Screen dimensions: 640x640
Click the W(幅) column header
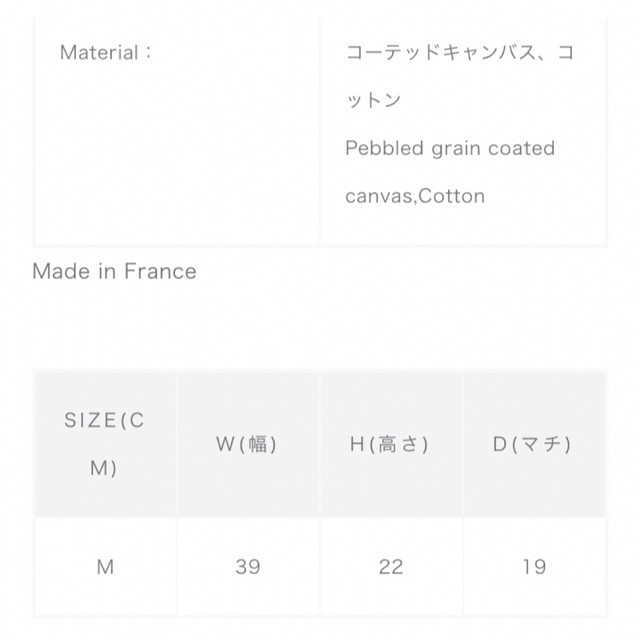248,444
